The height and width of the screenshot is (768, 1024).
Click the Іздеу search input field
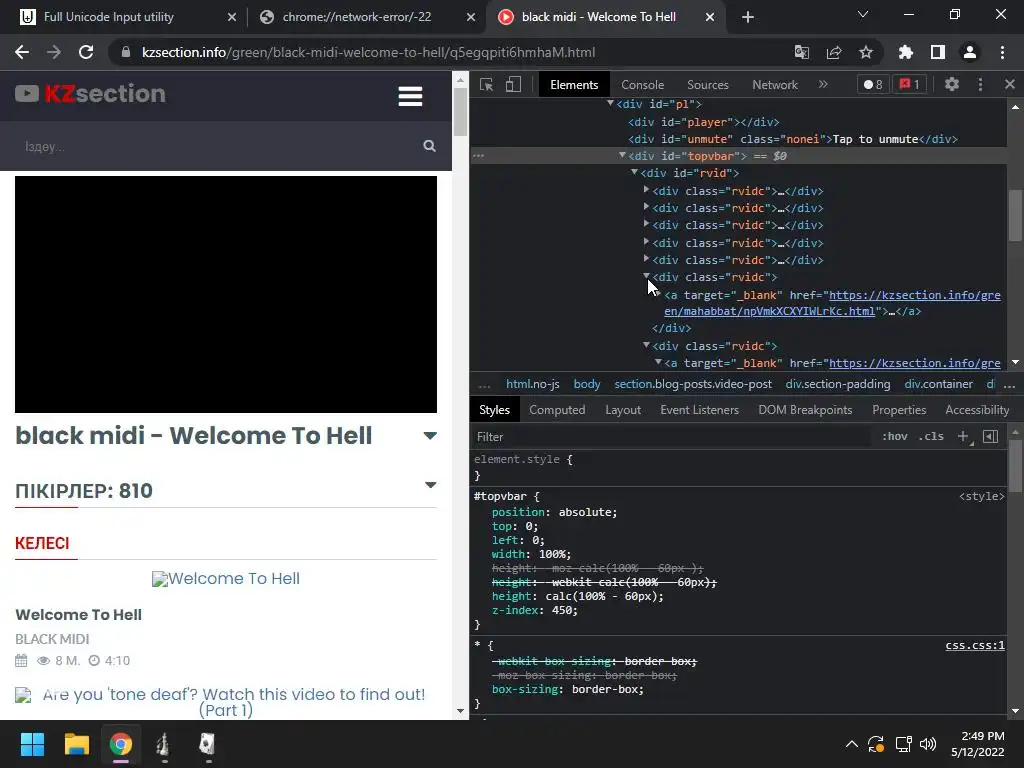click(x=216, y=146)
